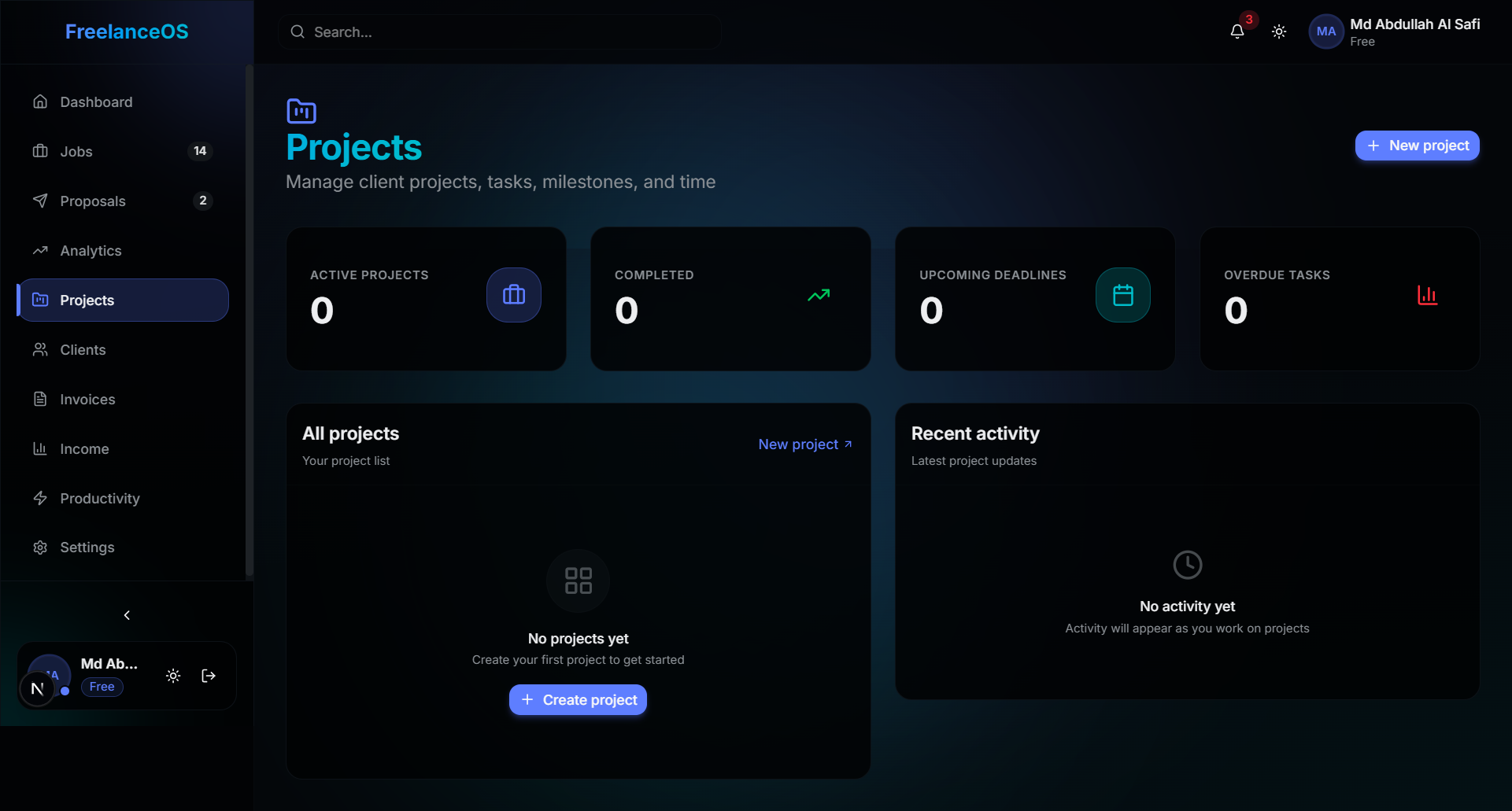Click the New project button
Viewport: 1512px width, 811px height.
click(x=1416, y=146)
